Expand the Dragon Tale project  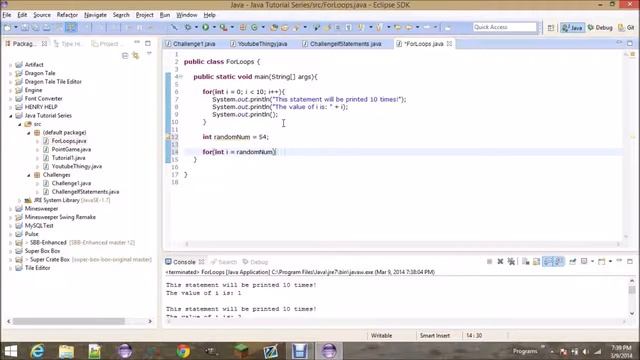(11, 73)
